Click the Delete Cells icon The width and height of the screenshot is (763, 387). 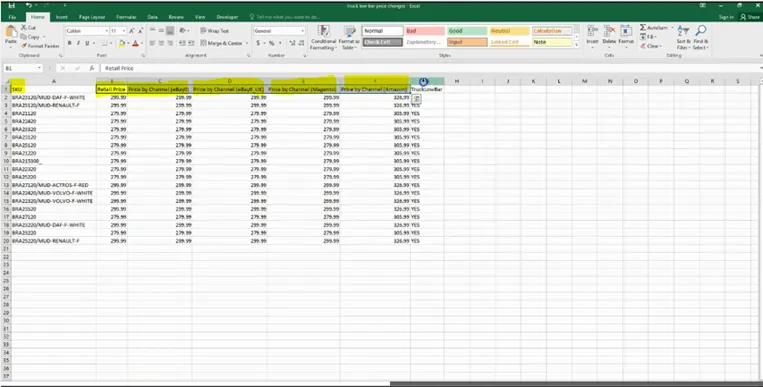609,32
